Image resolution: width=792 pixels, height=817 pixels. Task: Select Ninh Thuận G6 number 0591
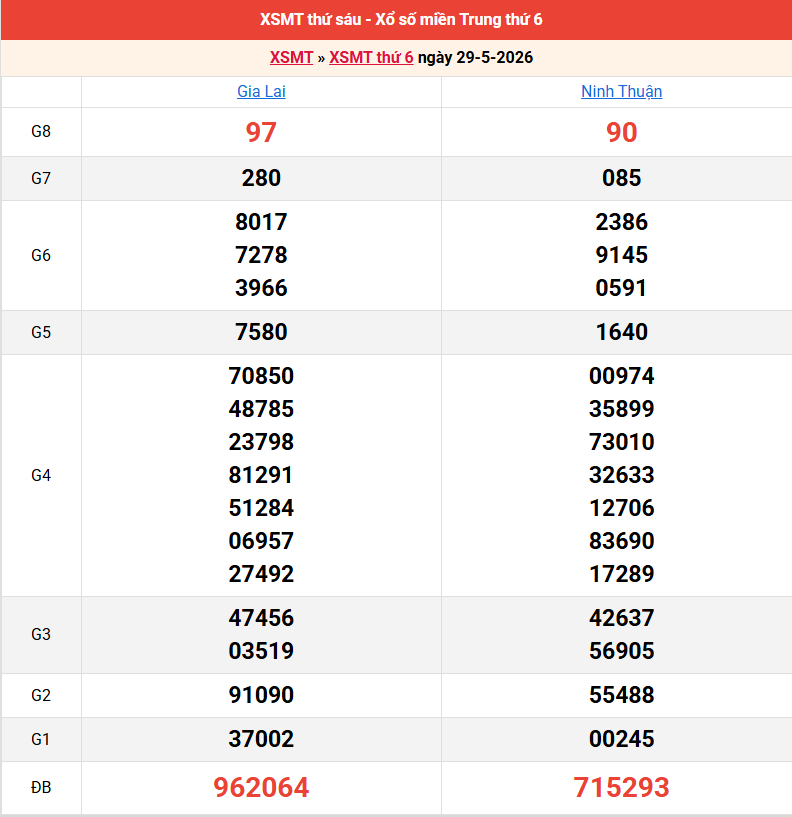click(622, 288)
